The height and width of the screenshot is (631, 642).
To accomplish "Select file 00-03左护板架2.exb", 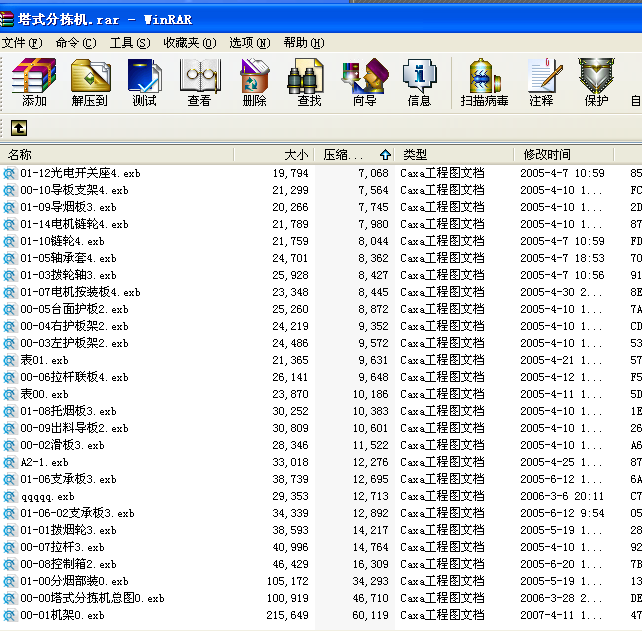I will 74,343.
